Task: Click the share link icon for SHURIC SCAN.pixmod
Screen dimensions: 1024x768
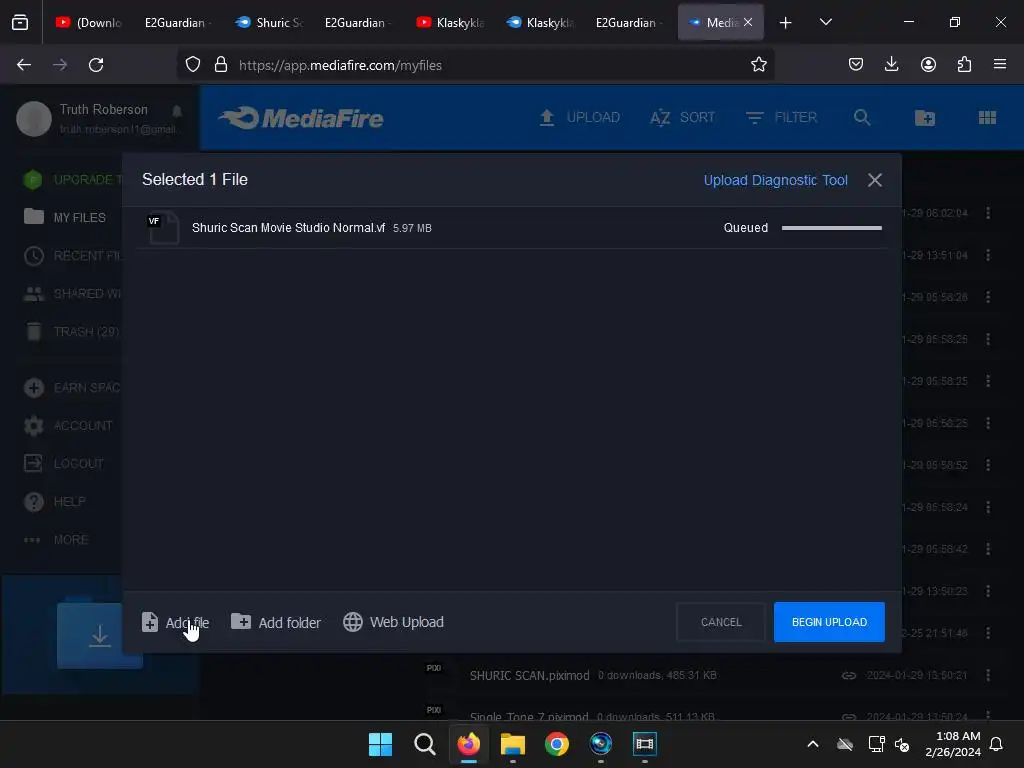Action: (848, 675)
